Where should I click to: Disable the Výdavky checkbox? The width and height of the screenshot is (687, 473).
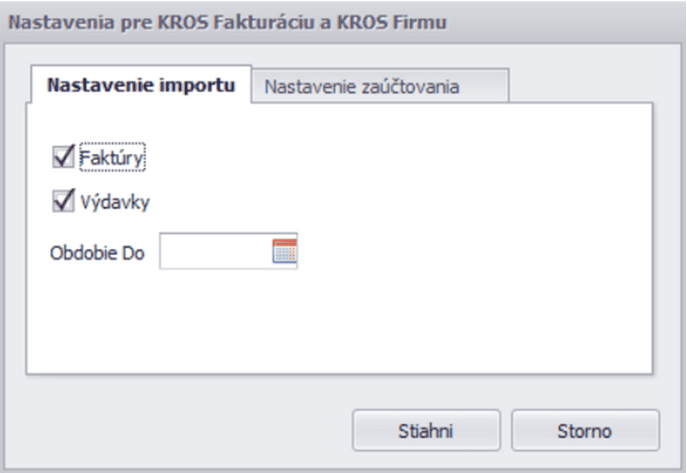[62, 201]
